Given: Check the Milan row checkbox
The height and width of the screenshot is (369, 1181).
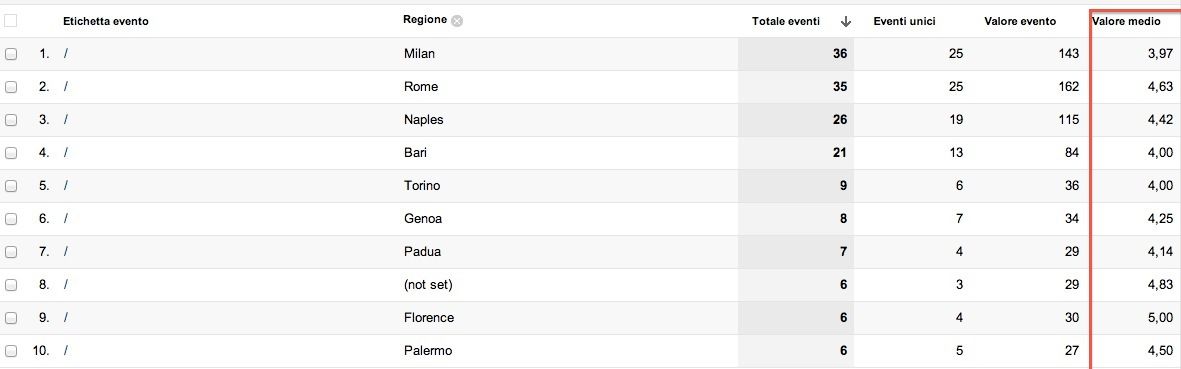Looking at the screenshot, I should (11, 54).
